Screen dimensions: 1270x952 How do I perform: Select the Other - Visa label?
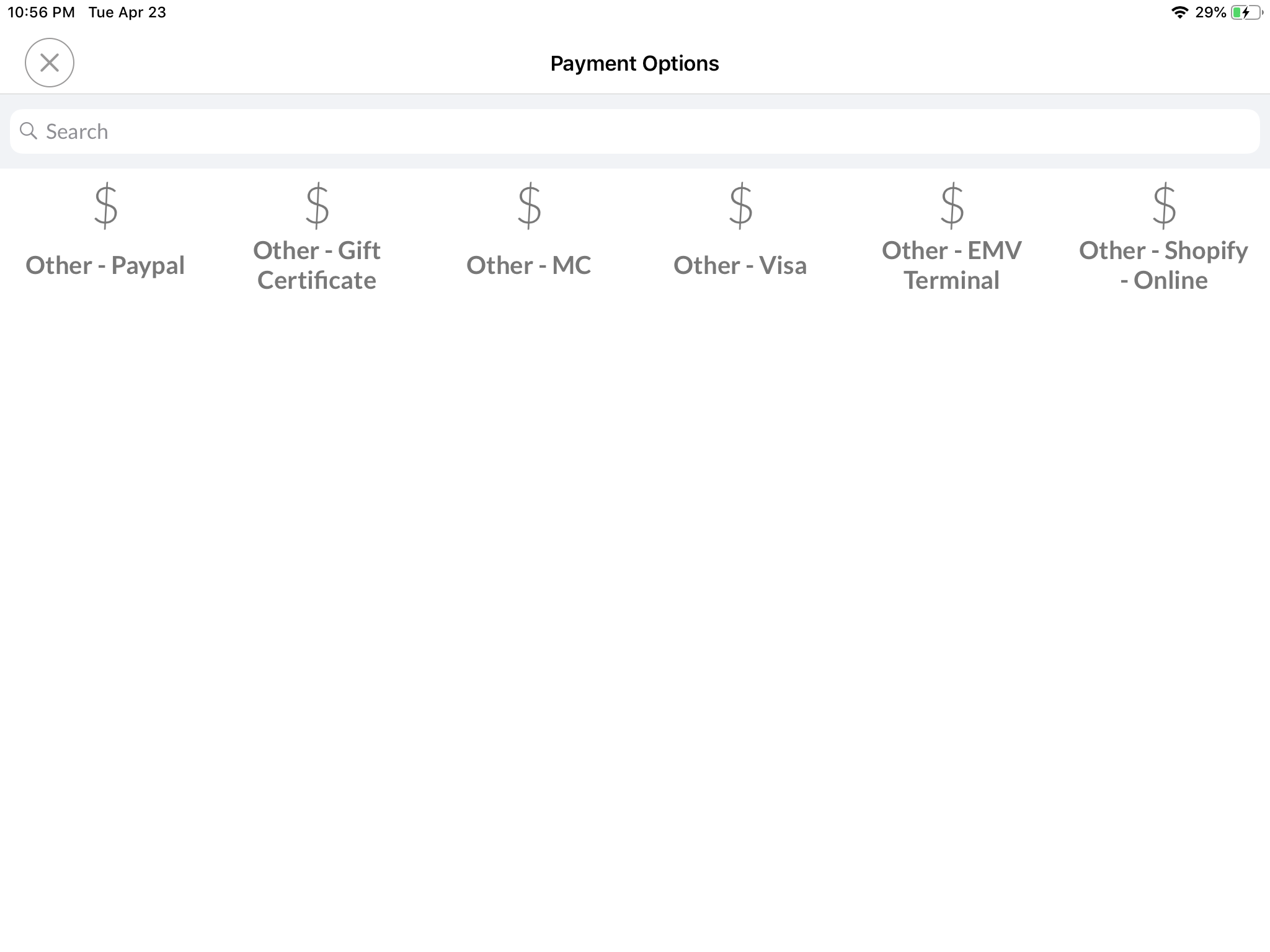[740, 265]
